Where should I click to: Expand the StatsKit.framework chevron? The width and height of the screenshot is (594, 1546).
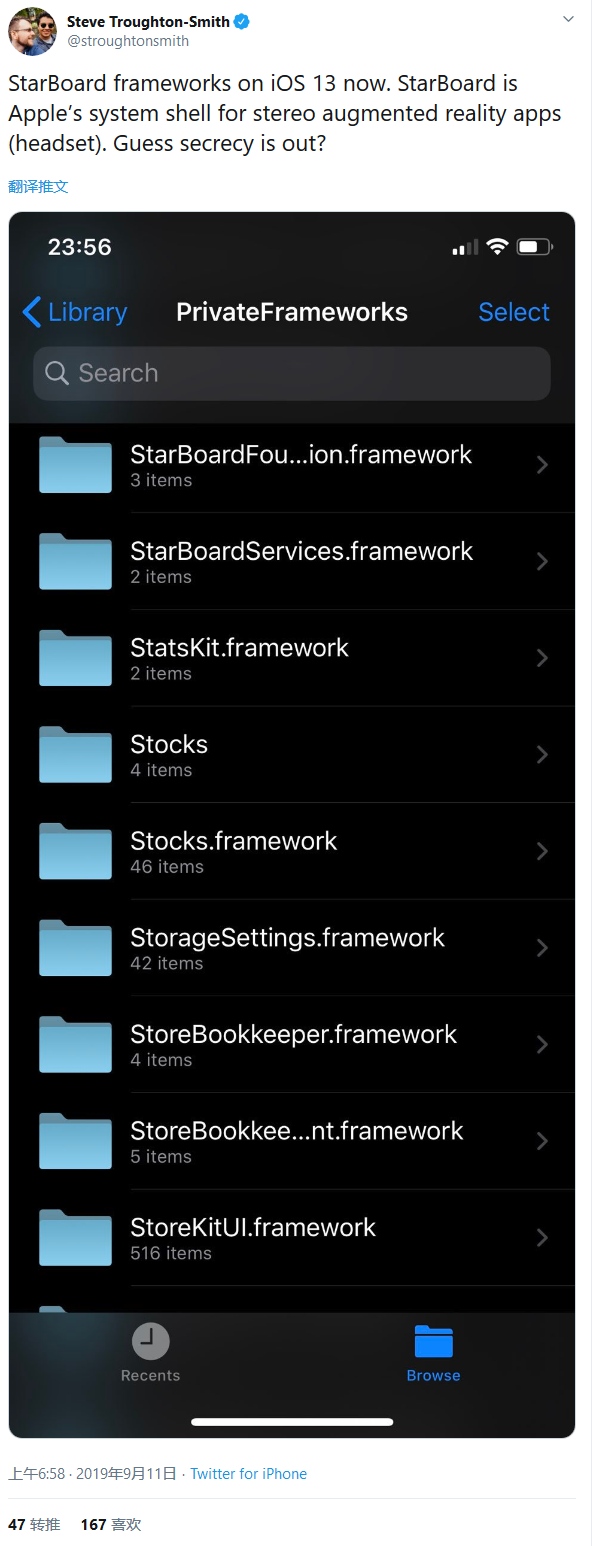point(542,658)
